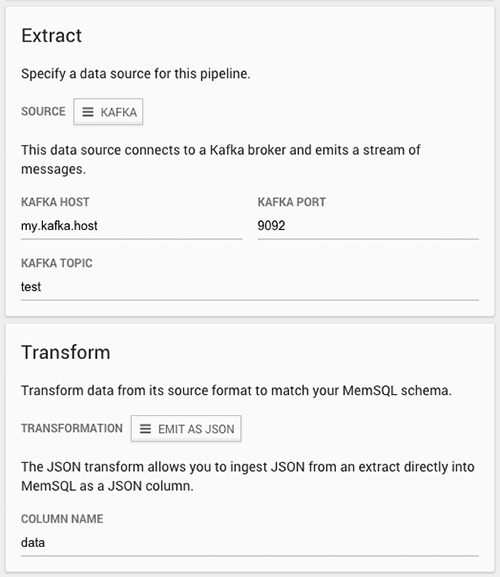
Task: Click the hamburger icon beside KAFKA
Action: (x=88, y=112)
